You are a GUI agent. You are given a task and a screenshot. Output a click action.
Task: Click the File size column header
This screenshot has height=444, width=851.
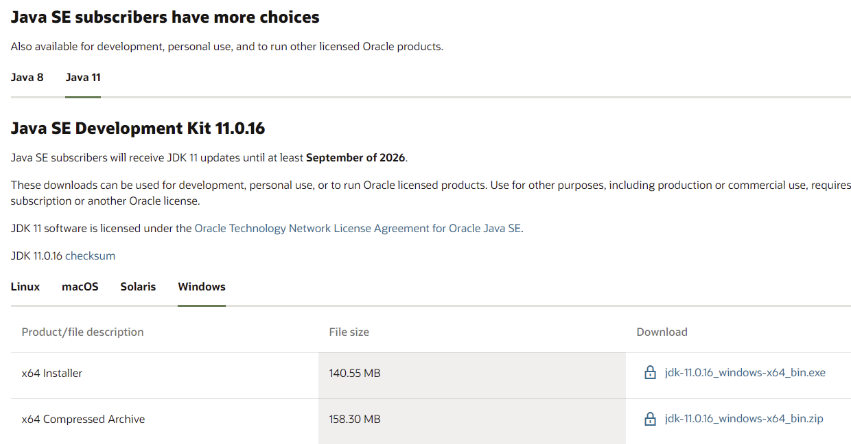pos(349,332)
